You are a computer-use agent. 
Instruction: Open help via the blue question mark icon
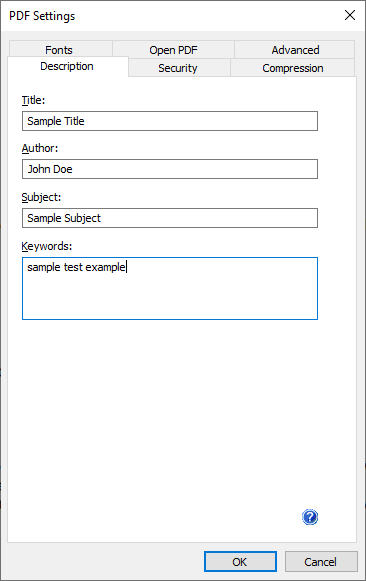(x=310, y=517)
